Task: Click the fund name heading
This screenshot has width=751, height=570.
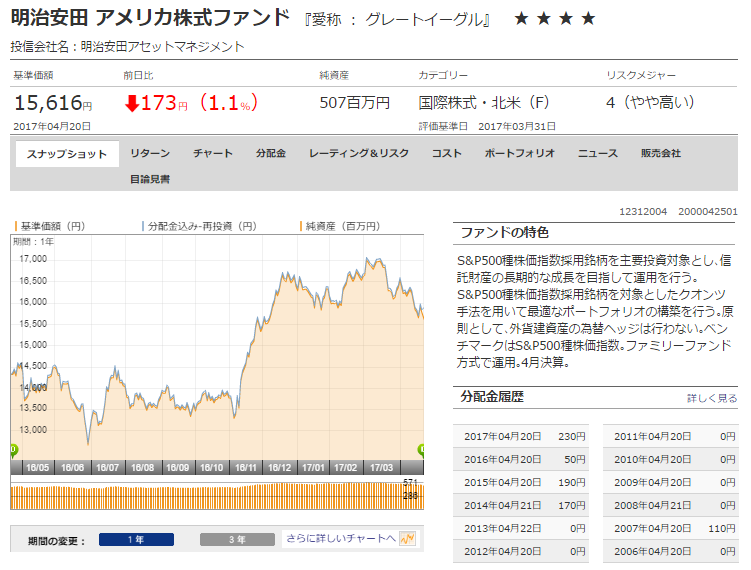Action: coord(150,18)
